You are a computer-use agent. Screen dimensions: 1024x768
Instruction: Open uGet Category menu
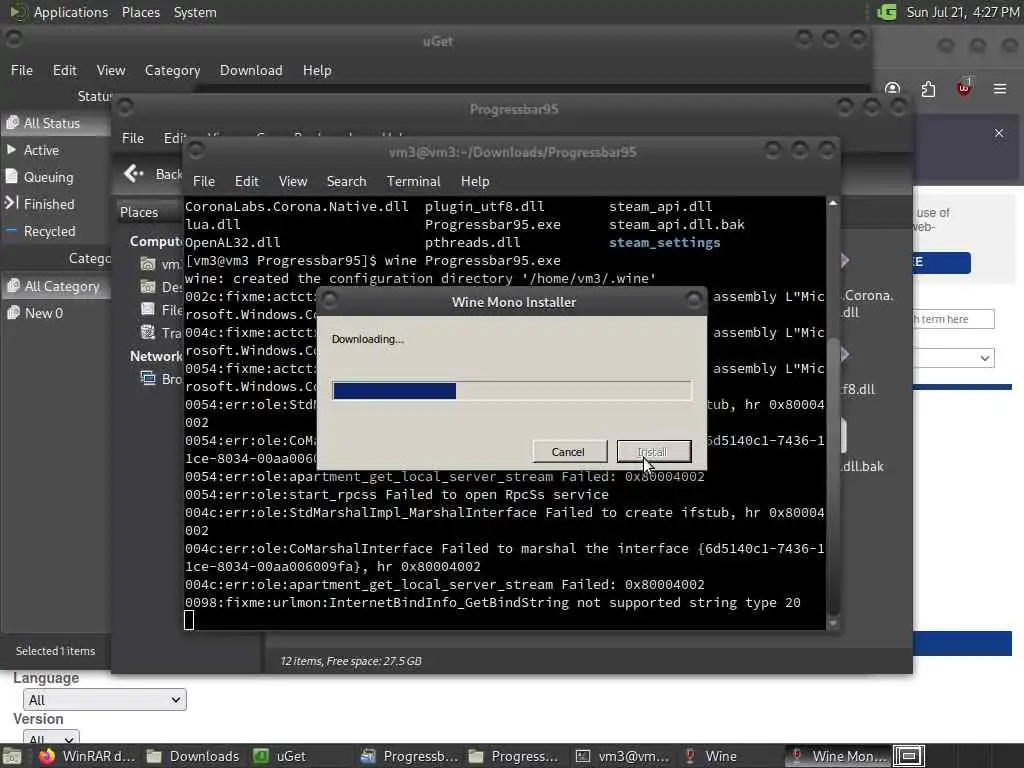tap(172, 70)
